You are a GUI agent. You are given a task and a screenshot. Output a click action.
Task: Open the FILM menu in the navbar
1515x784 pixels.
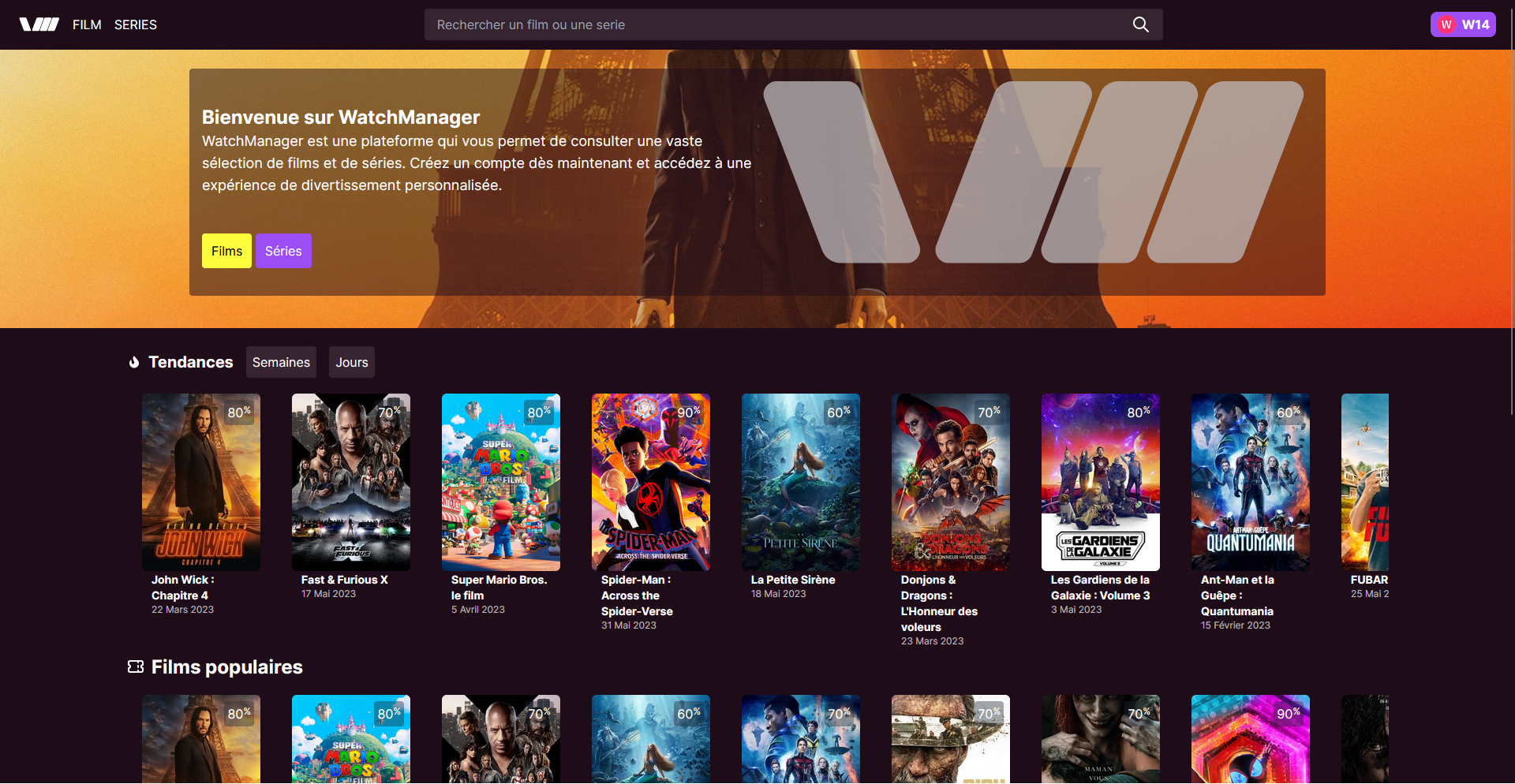pos(87,24)
